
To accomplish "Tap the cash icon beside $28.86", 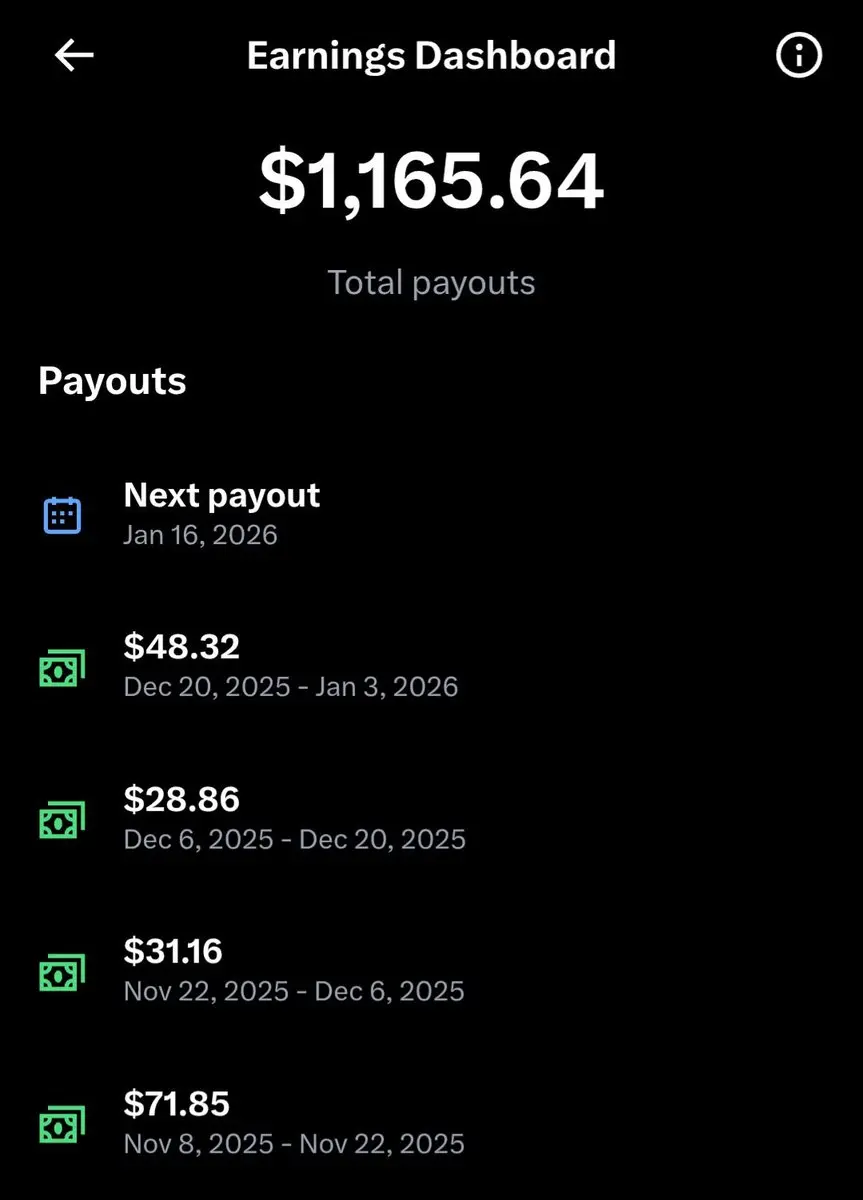I will (x=62, y=819).
